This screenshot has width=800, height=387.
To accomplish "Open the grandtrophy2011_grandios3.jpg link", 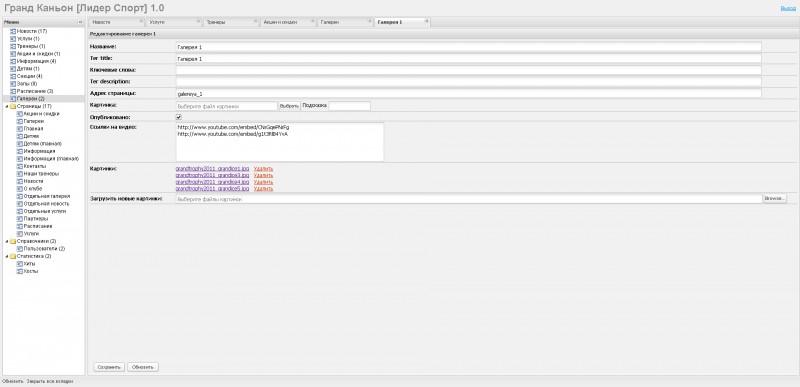I will [212, 175].
